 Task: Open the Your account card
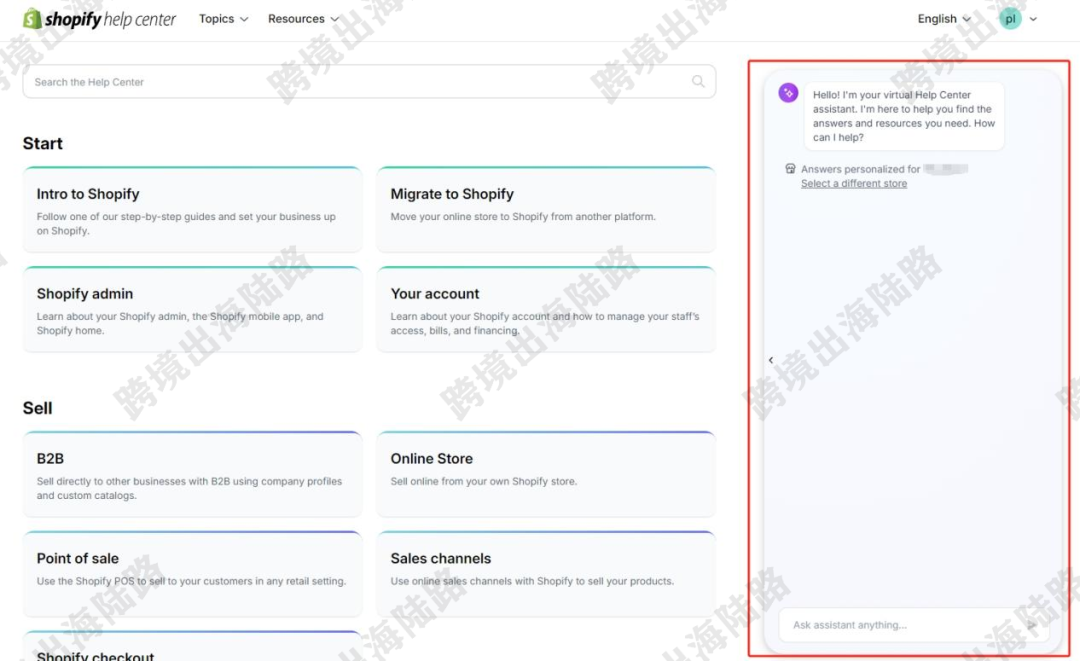(x=546, y=310)
